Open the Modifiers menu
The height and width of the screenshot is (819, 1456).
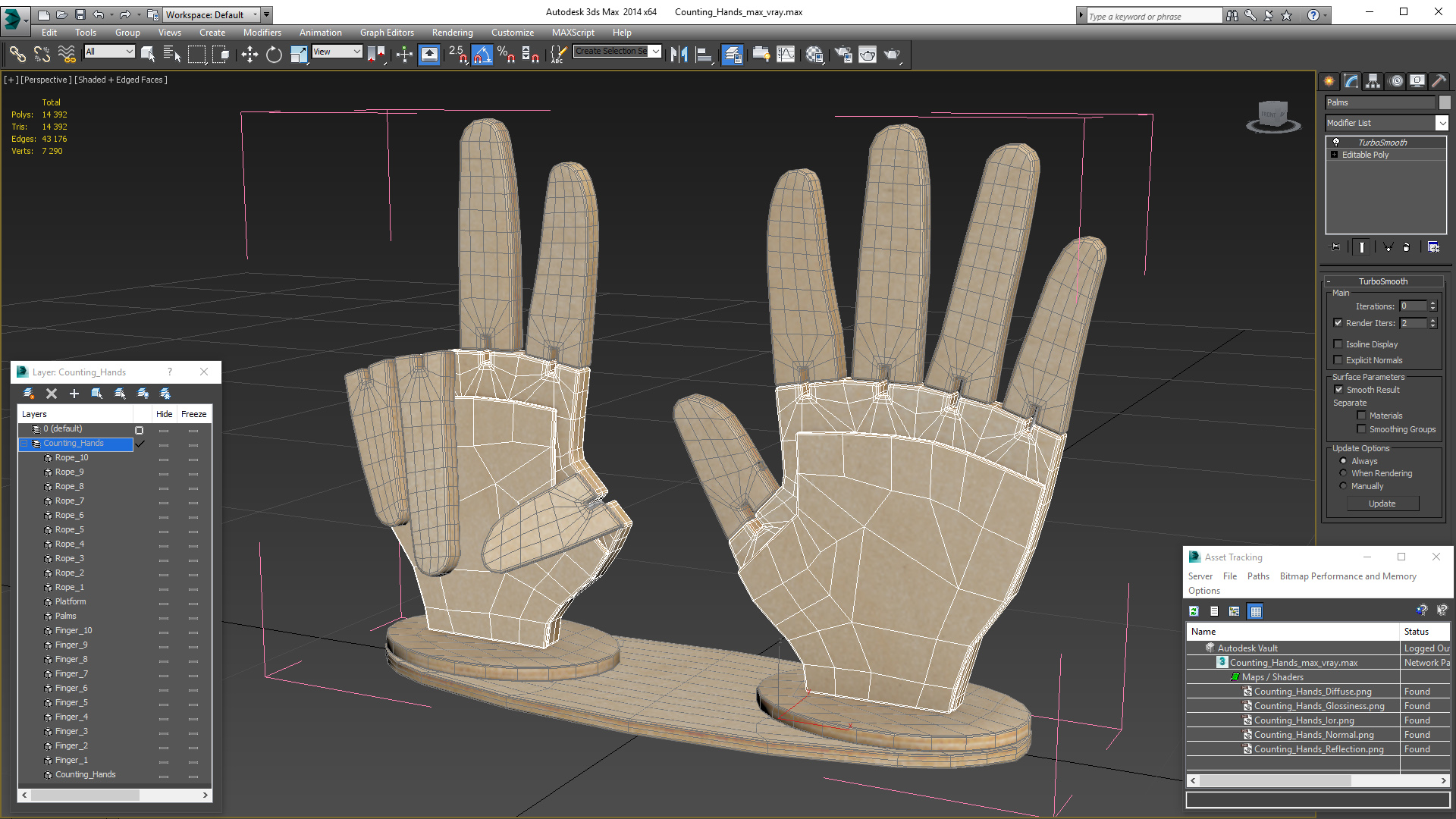(x=262, y=33)
